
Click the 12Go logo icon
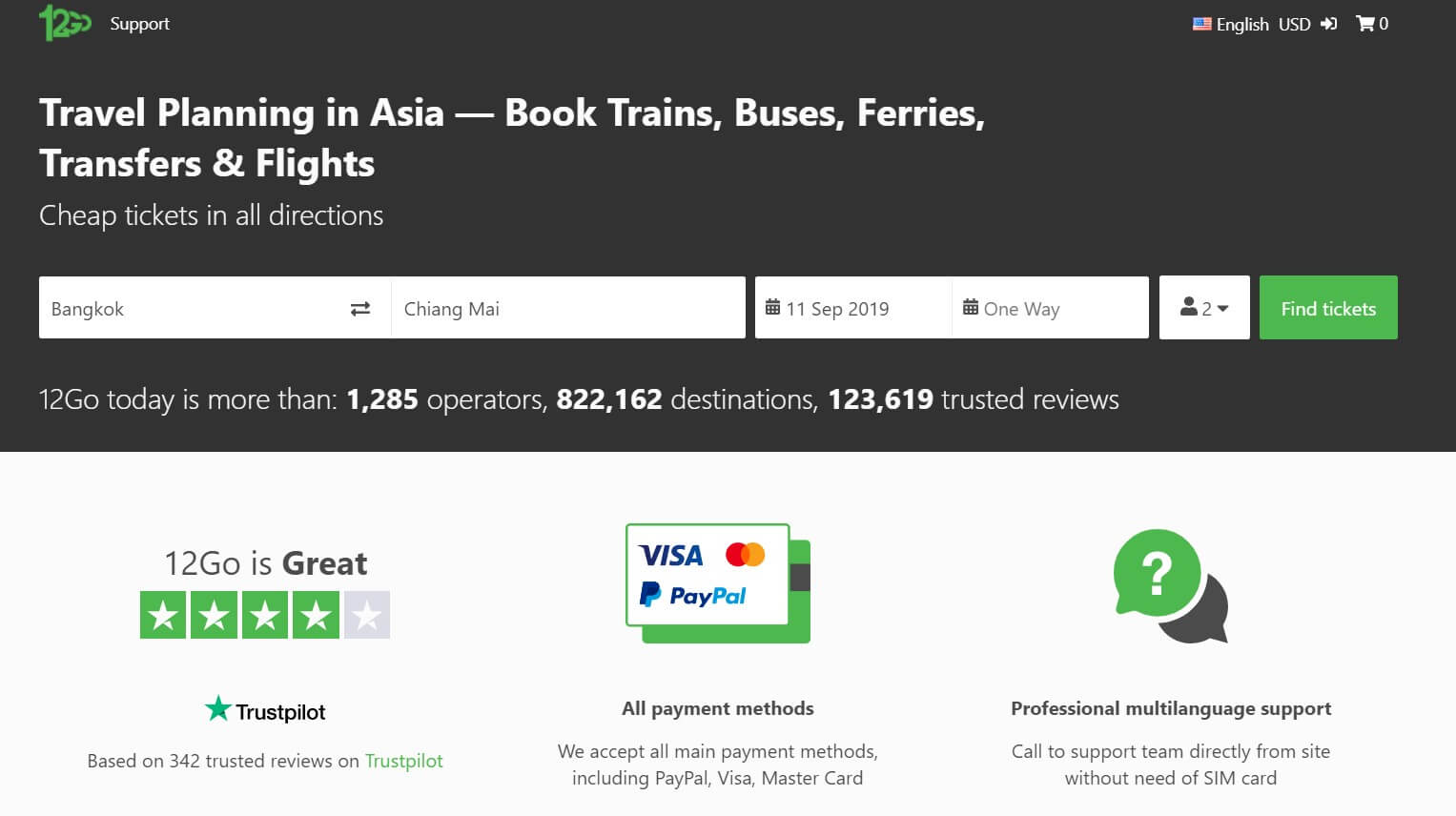(x=64, y=23)
